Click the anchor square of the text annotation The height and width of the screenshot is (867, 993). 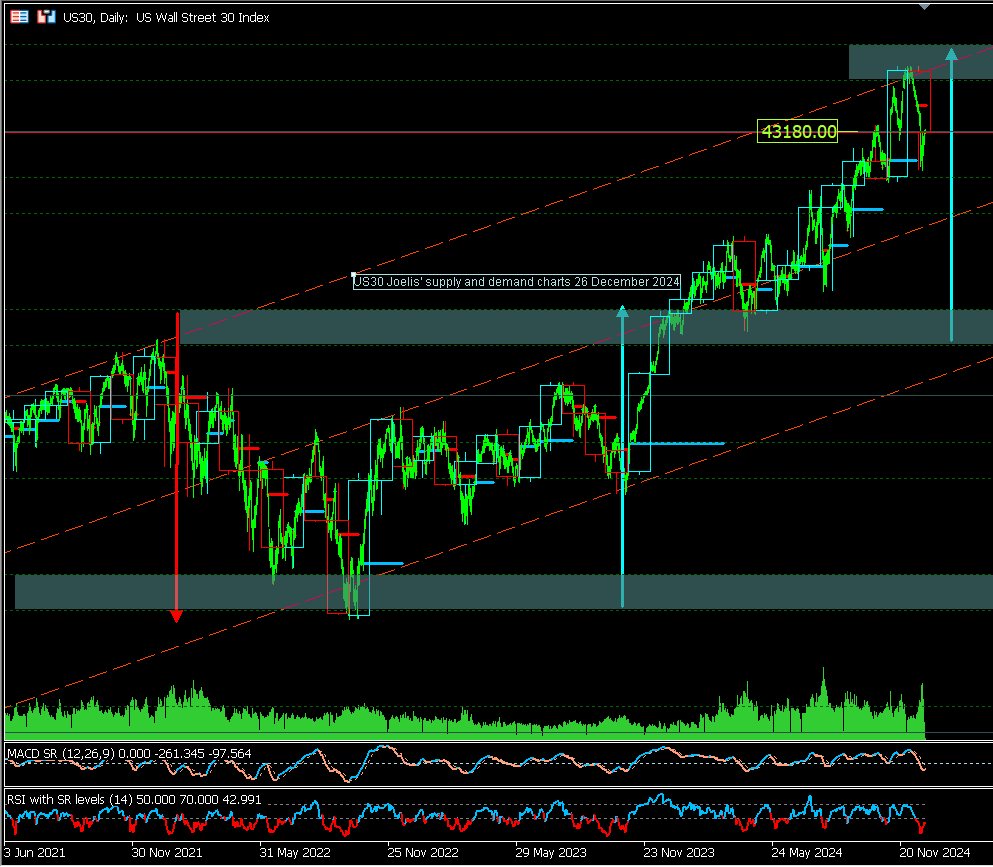click(x=354, y=275)
